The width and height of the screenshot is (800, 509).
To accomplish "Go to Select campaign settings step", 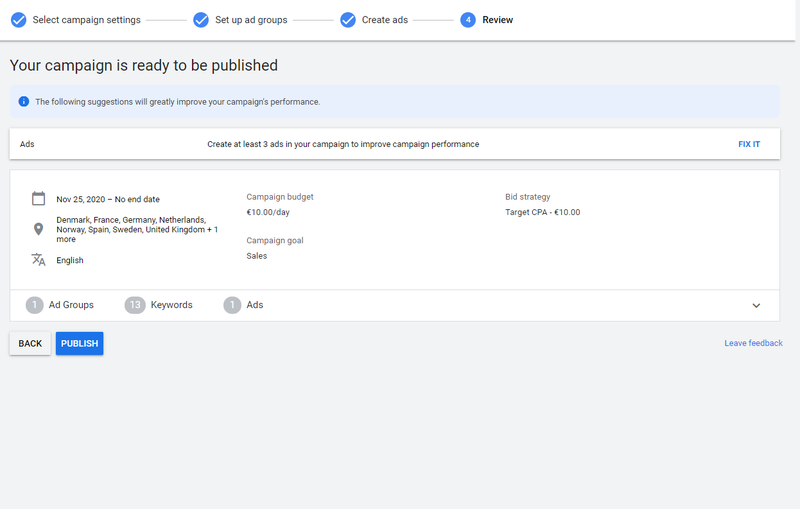I will click(x=87, y=20).
